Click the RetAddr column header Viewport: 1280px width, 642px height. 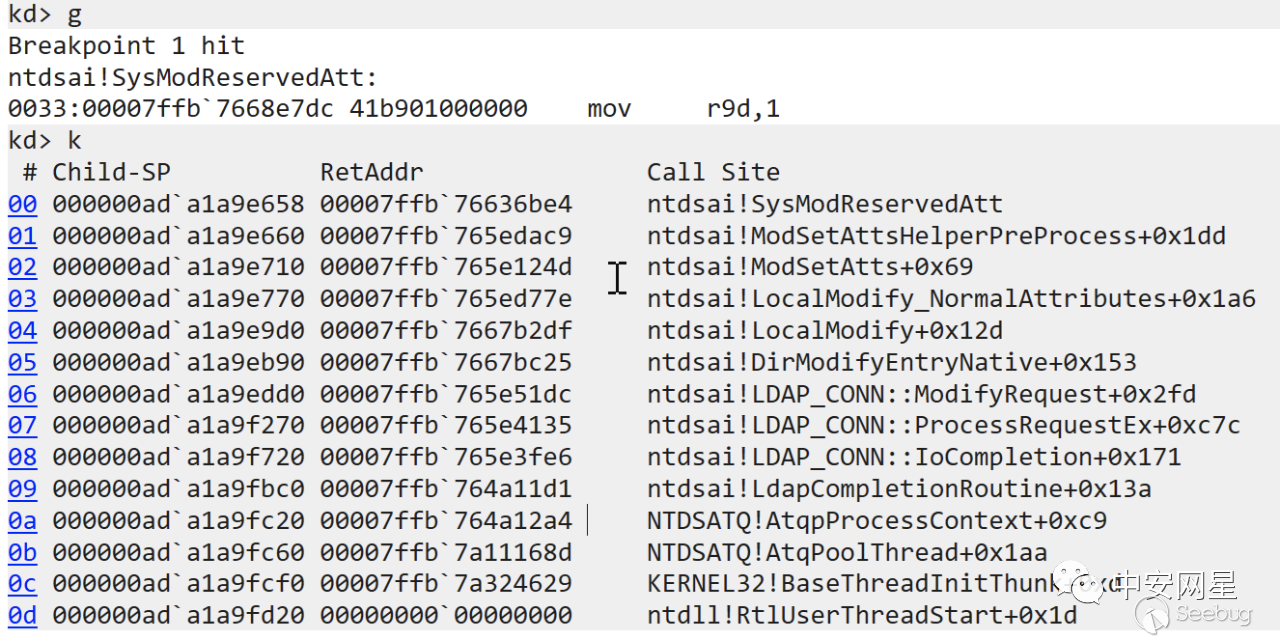[371, 172]
